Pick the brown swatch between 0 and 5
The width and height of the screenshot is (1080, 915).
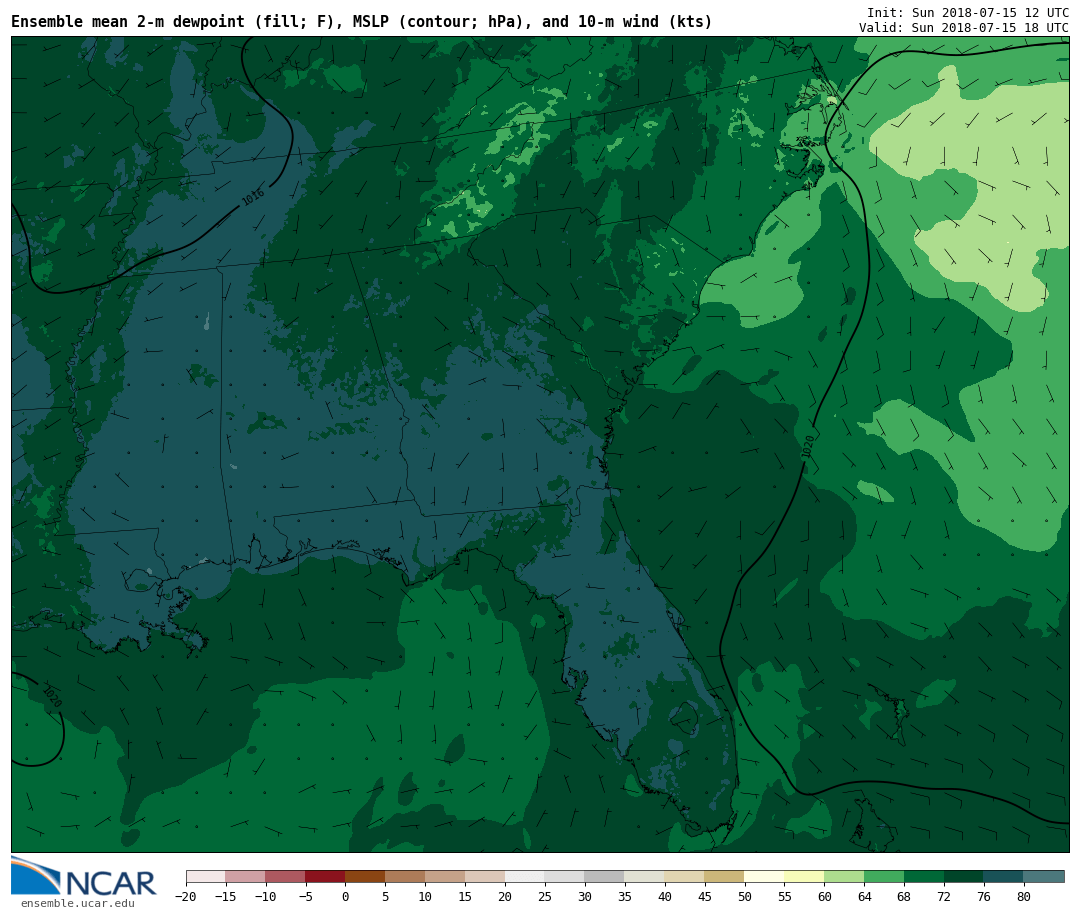[x=365, y=877]
